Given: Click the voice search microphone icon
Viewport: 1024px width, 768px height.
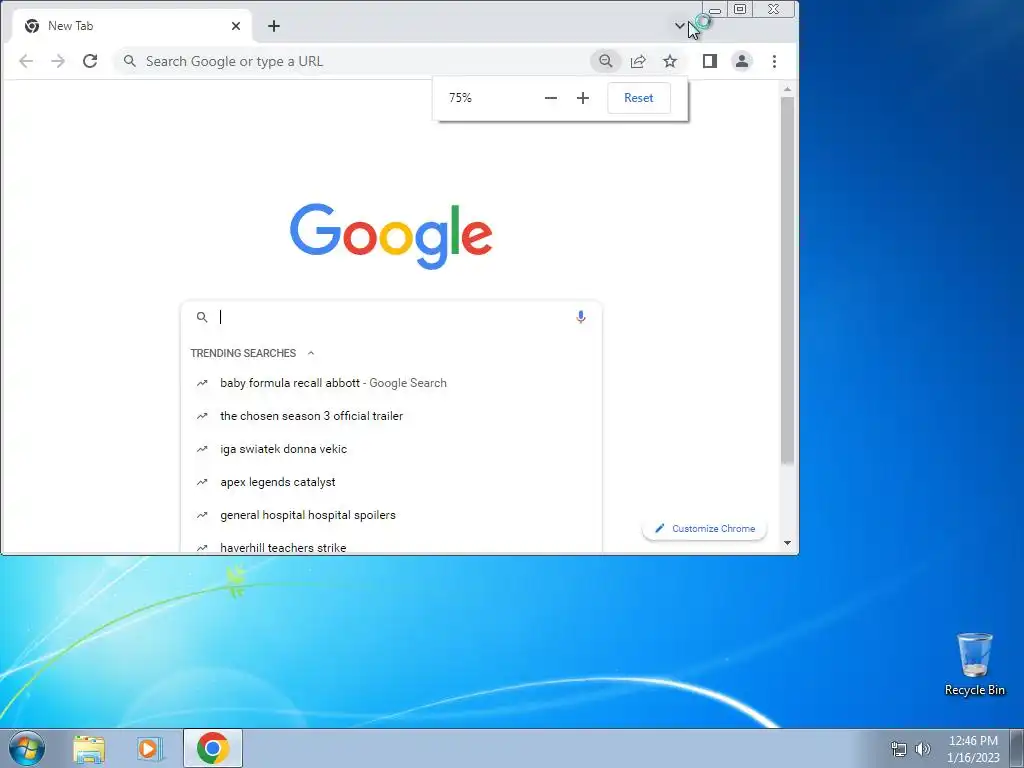Looking at the screenshot, I should (x=581, y=317).
